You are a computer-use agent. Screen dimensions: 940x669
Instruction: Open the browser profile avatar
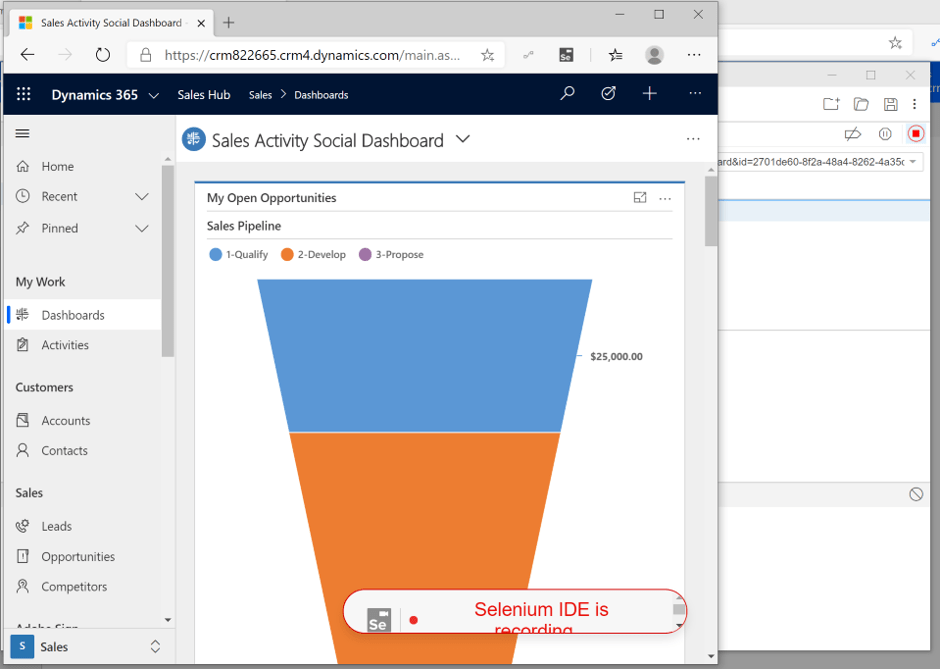654,55
